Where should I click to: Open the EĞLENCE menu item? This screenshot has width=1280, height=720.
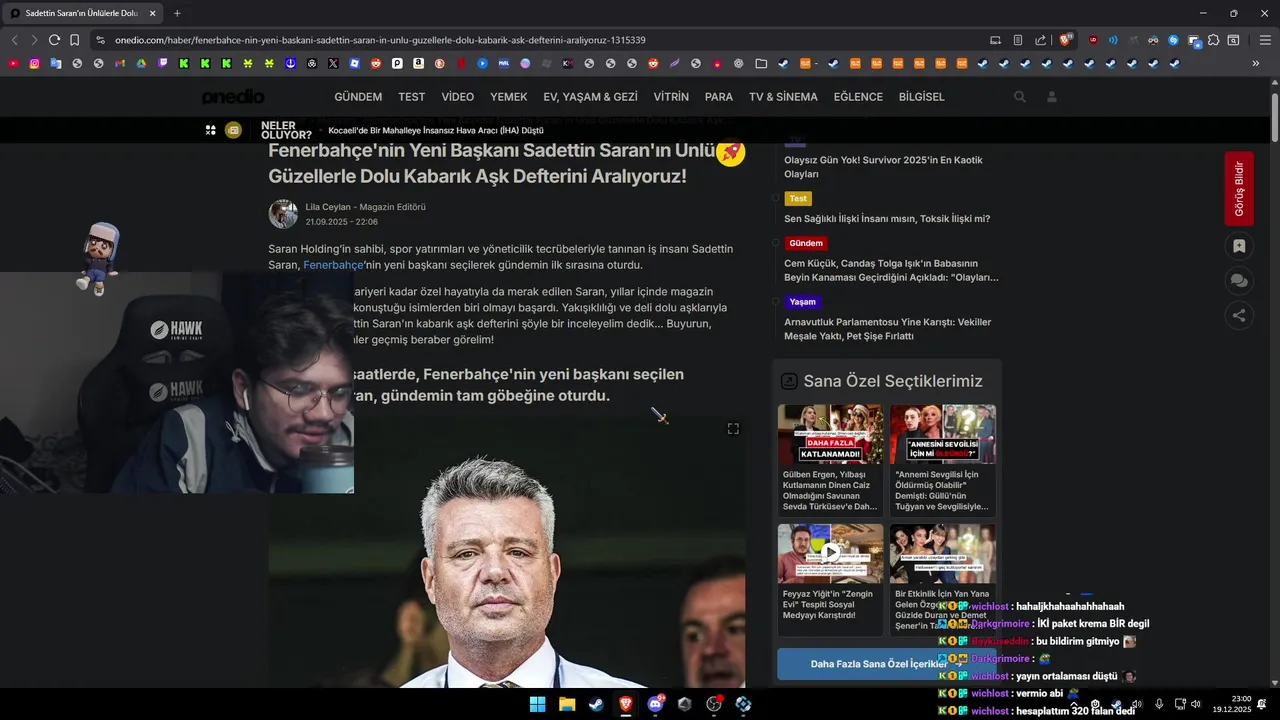[858, 97]
